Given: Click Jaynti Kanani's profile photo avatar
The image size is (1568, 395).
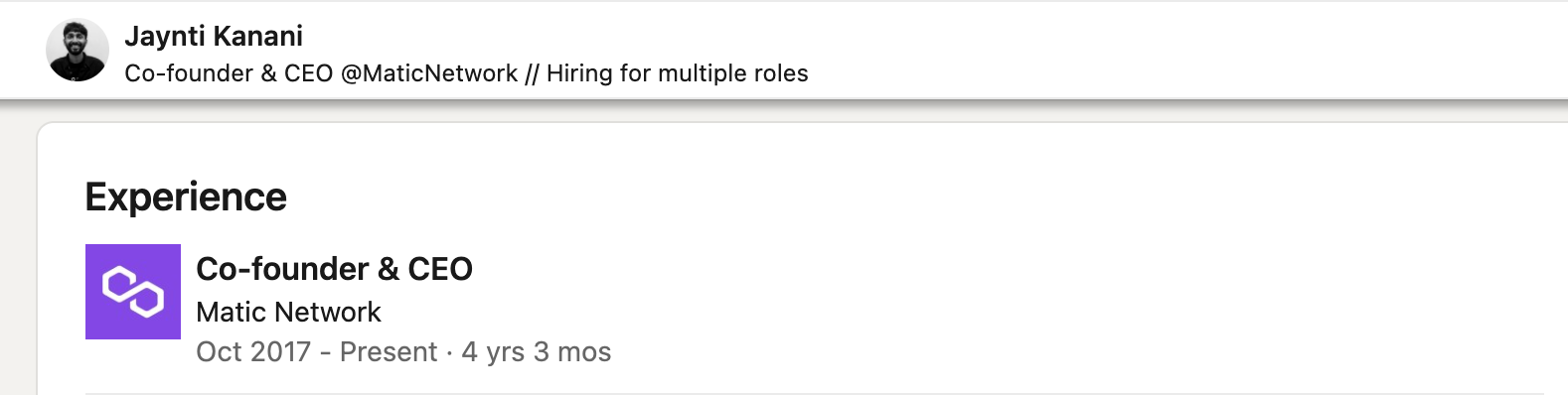Looking at the screenshot, I should 78,50.
